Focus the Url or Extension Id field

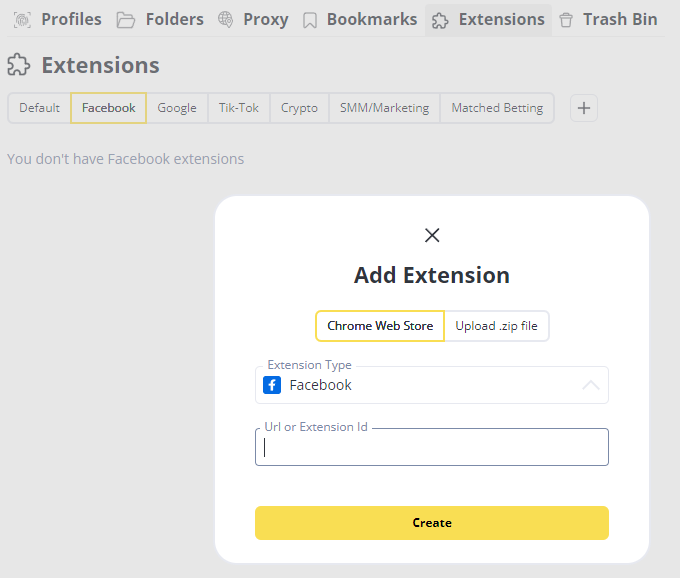432,448
